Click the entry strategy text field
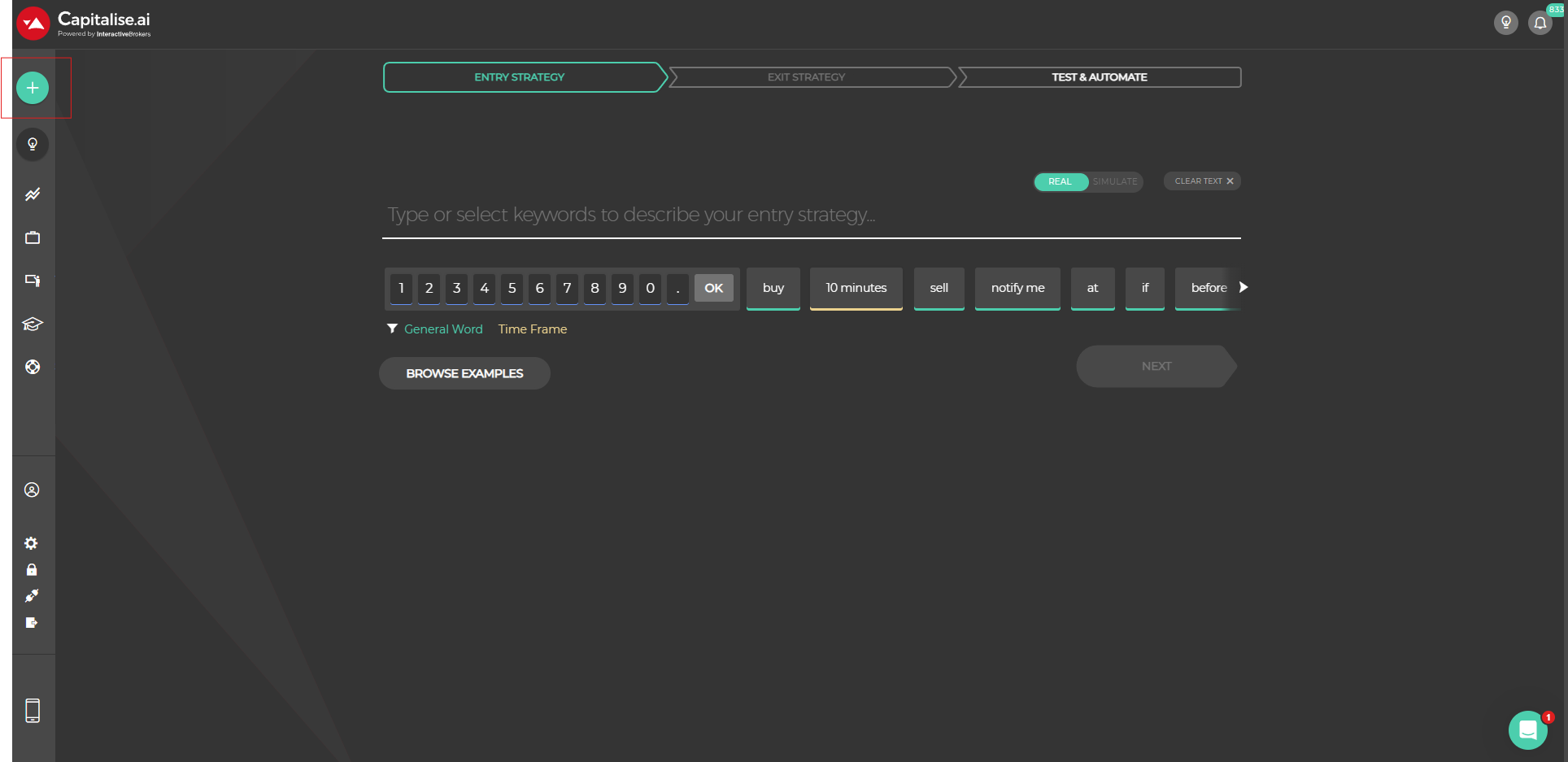This screenshot has height=762, width=1568. pos(811,215)
